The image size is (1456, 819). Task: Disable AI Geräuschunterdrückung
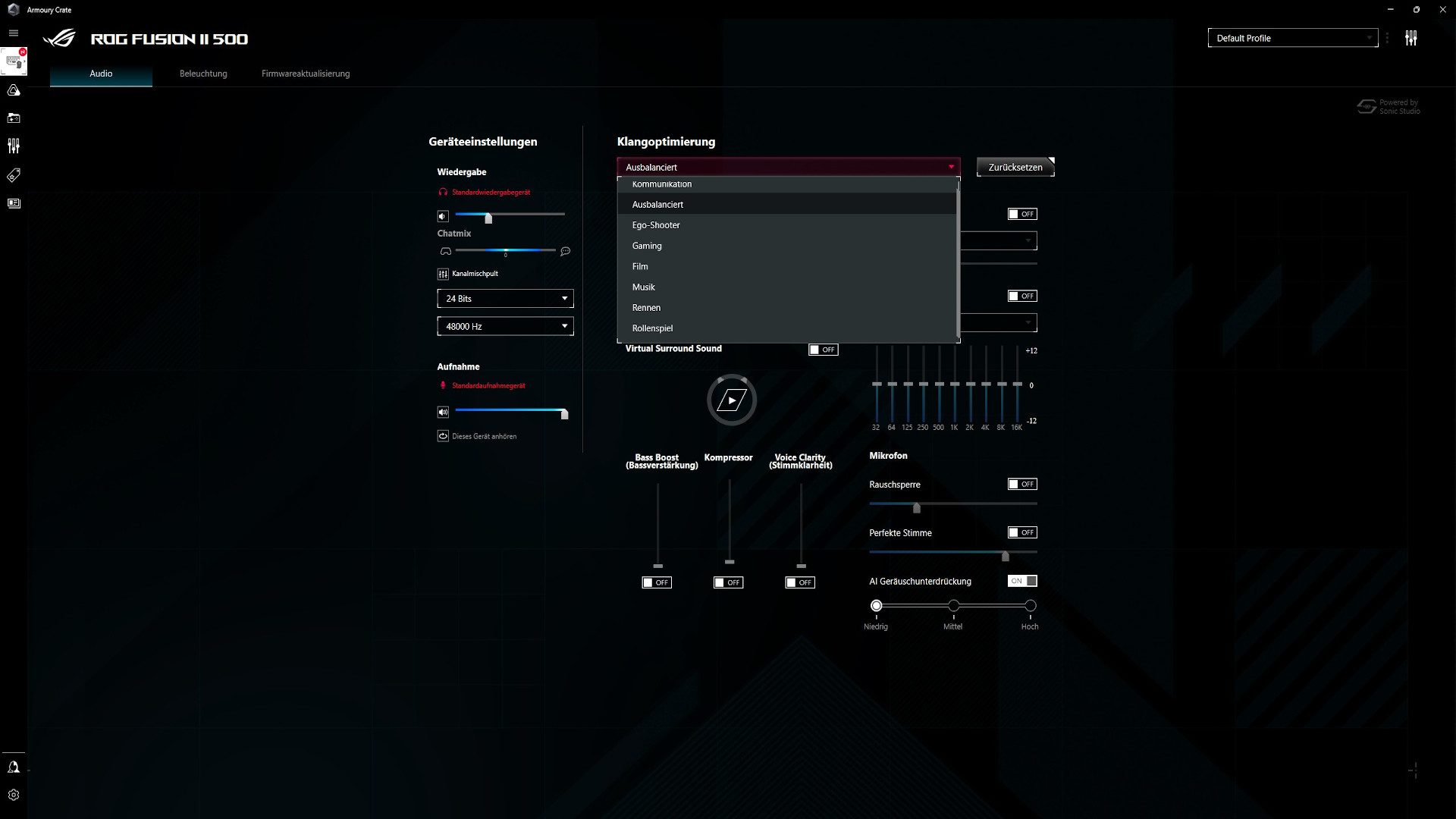(1021, 581)
